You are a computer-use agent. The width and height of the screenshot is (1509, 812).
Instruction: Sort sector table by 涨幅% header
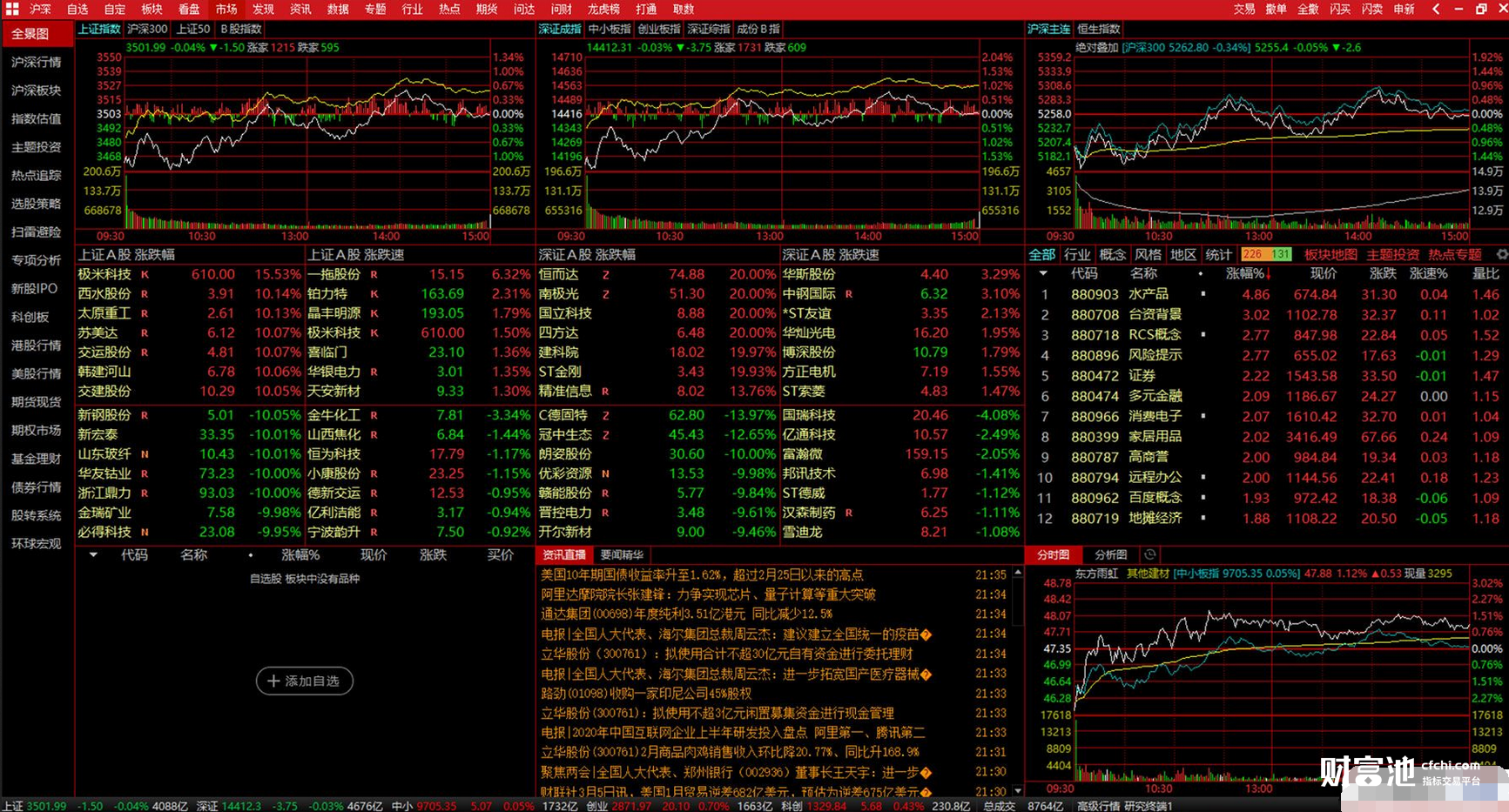click(1248, 273)
